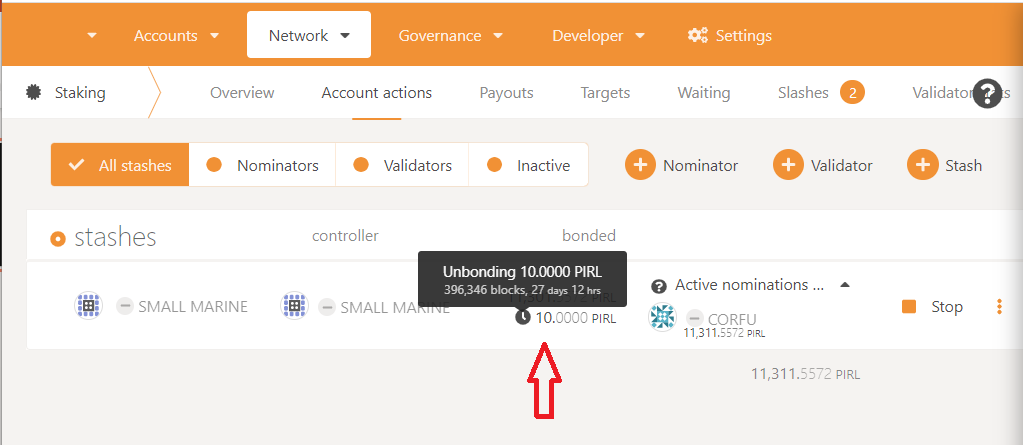This screenshot has width=1023, height=445.
Task: Open the Governance dropdown menu
Action: pyautogui.click(x=451, y=35)
